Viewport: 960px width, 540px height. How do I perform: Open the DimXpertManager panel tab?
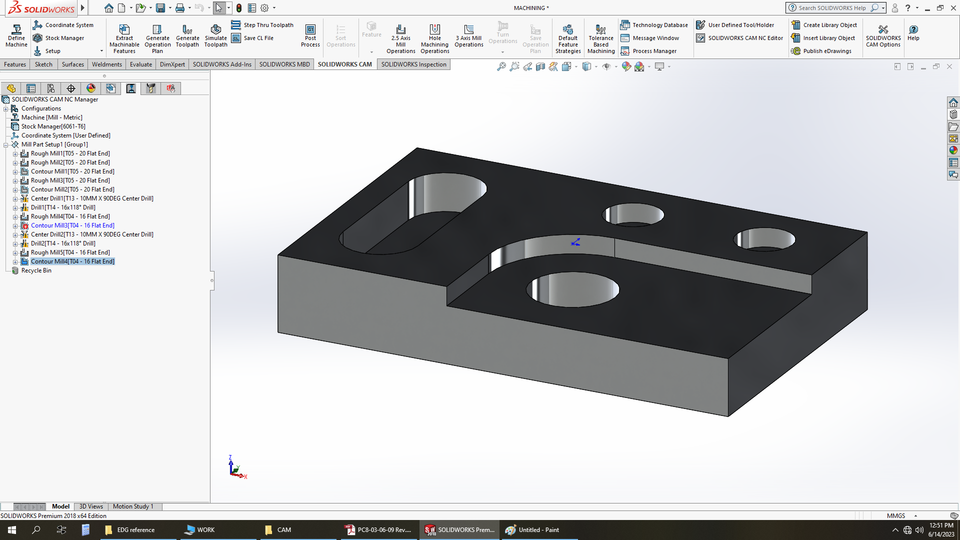pyautogui.click(x=71, y=89)
